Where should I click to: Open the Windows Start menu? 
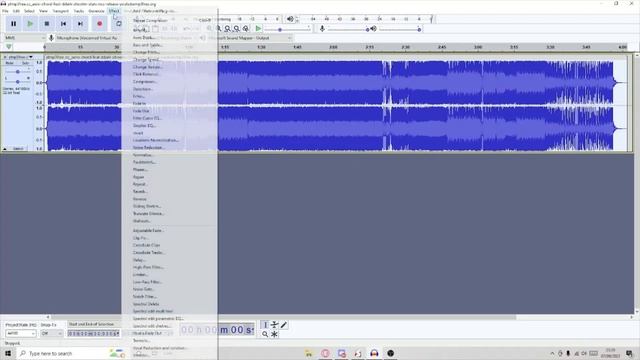point(8,353)
